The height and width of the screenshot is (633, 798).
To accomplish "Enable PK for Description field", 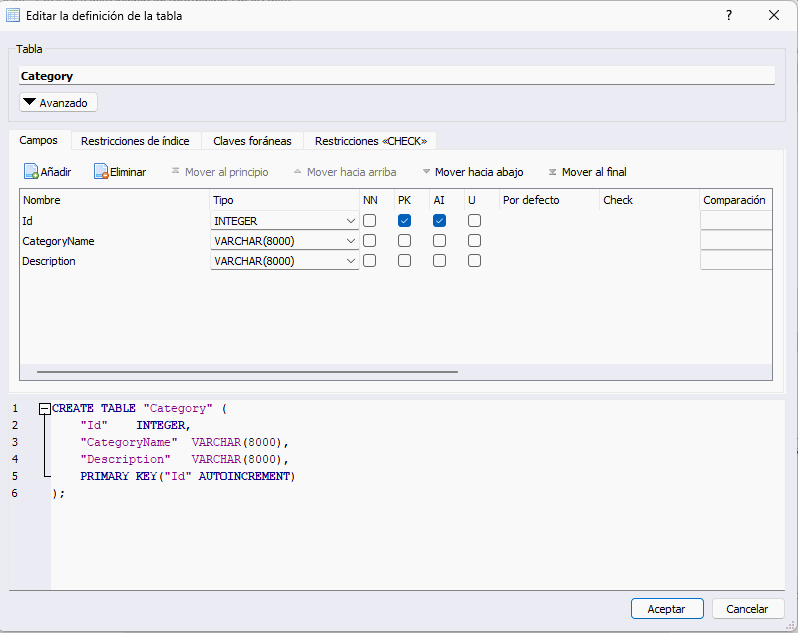I will [405, 261].
